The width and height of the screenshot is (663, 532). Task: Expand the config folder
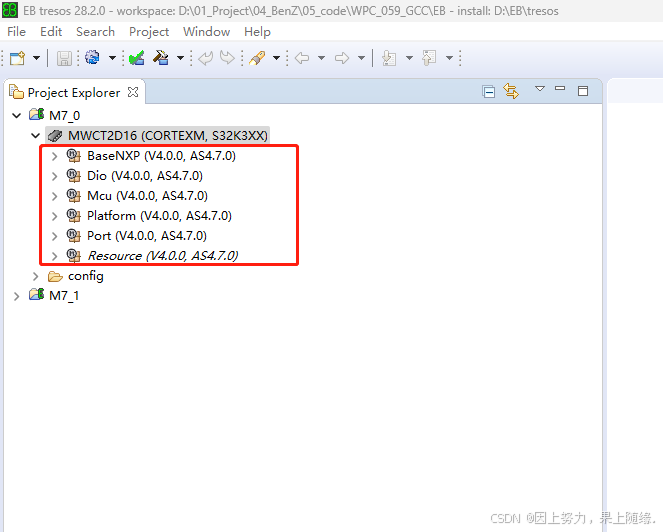point(36,277)
